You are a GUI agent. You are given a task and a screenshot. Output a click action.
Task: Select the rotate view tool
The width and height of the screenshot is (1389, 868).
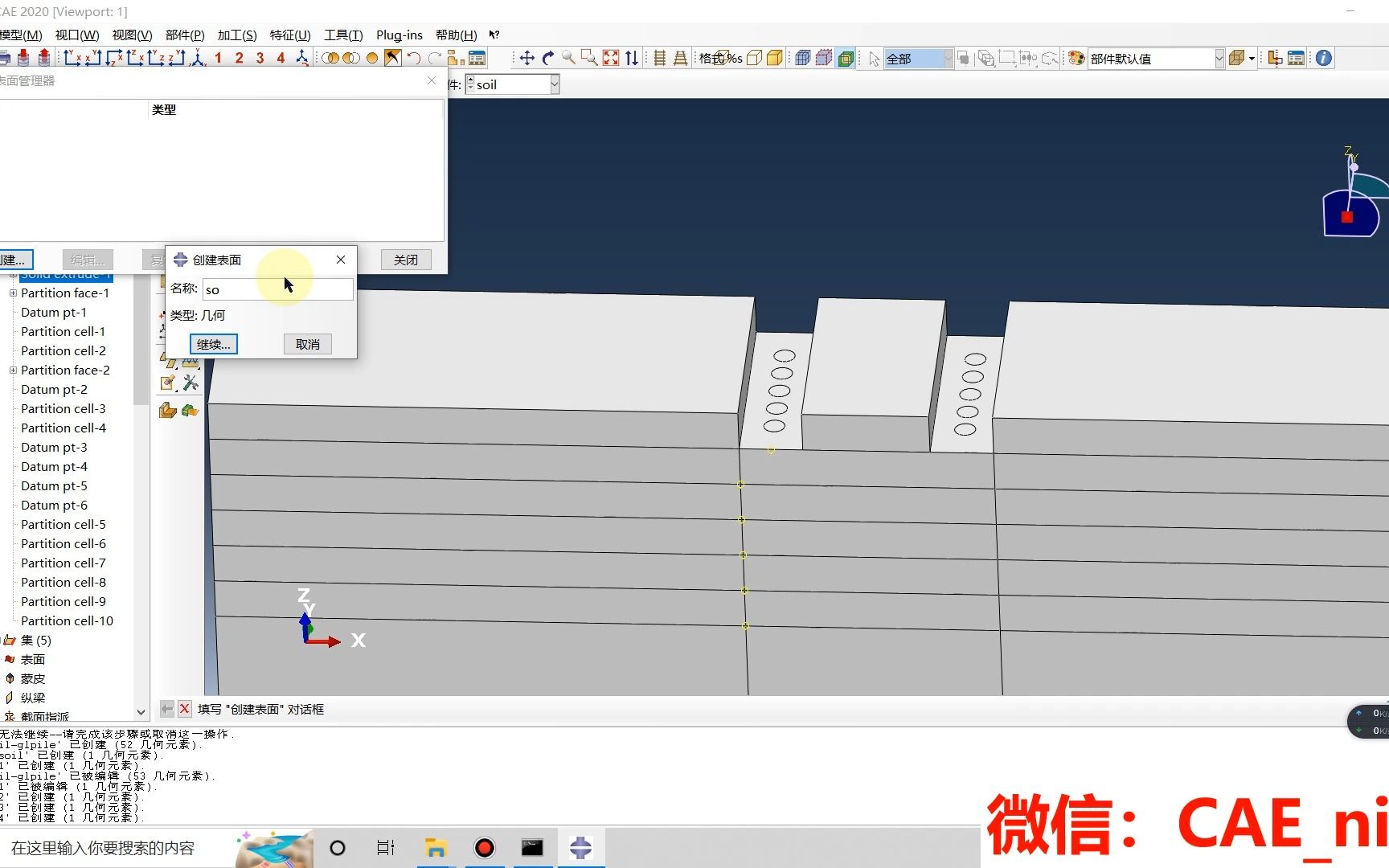pyautogui.click(x=548, y=58)
